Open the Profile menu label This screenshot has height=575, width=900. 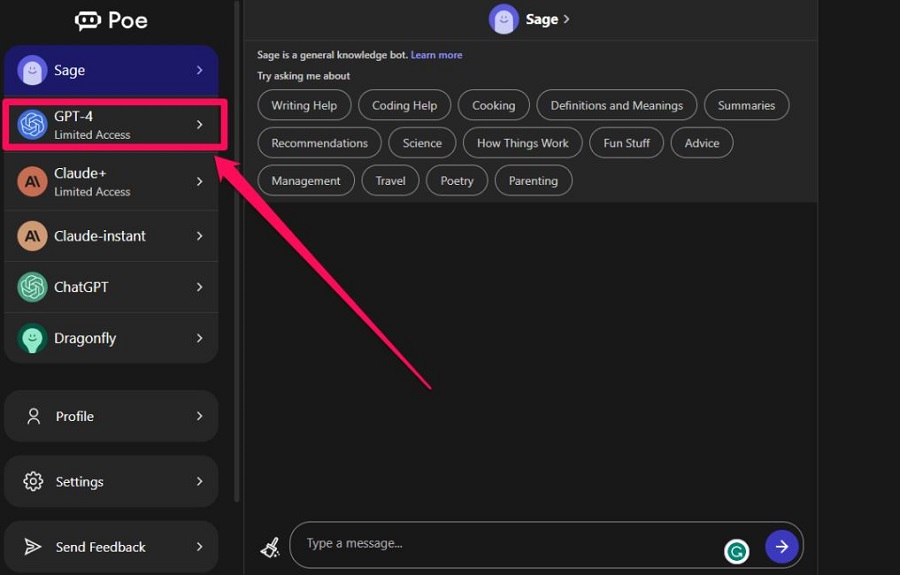(x=75, y=417)
